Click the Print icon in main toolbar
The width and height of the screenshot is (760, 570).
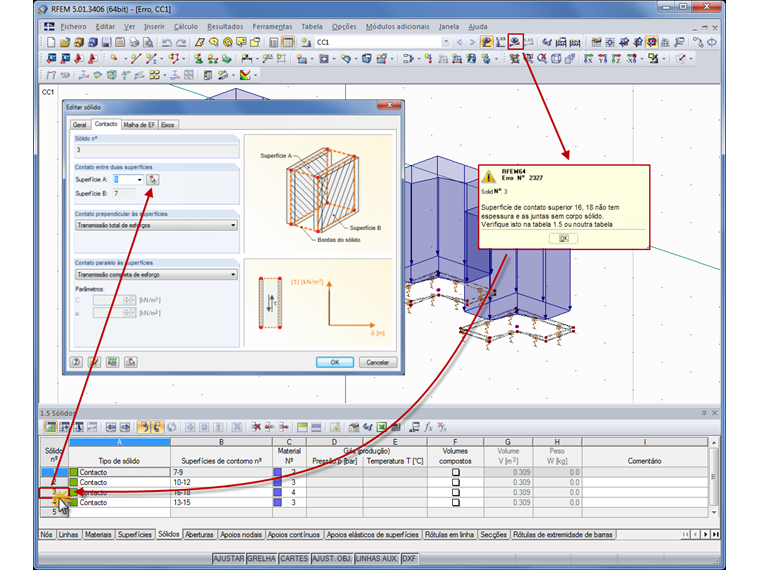[134, 43]
